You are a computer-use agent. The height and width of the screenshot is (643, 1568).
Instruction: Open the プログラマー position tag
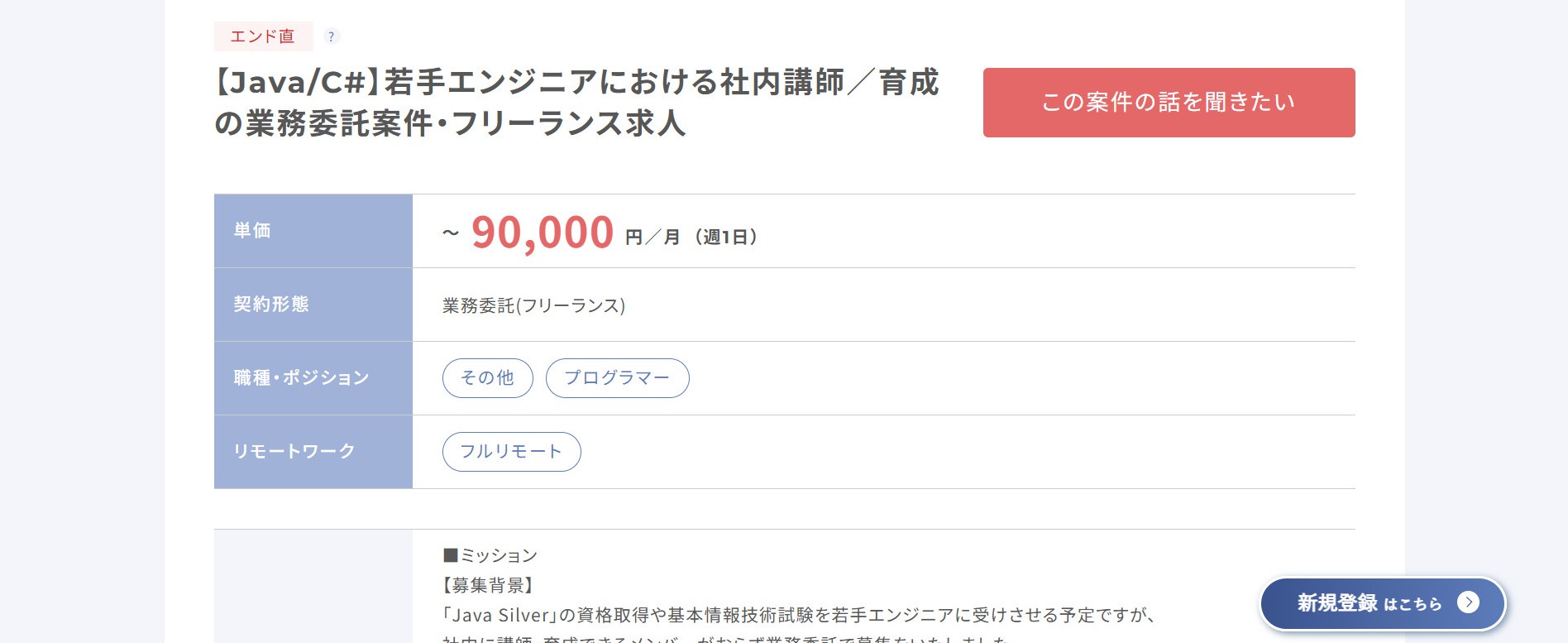click(617, 378)
